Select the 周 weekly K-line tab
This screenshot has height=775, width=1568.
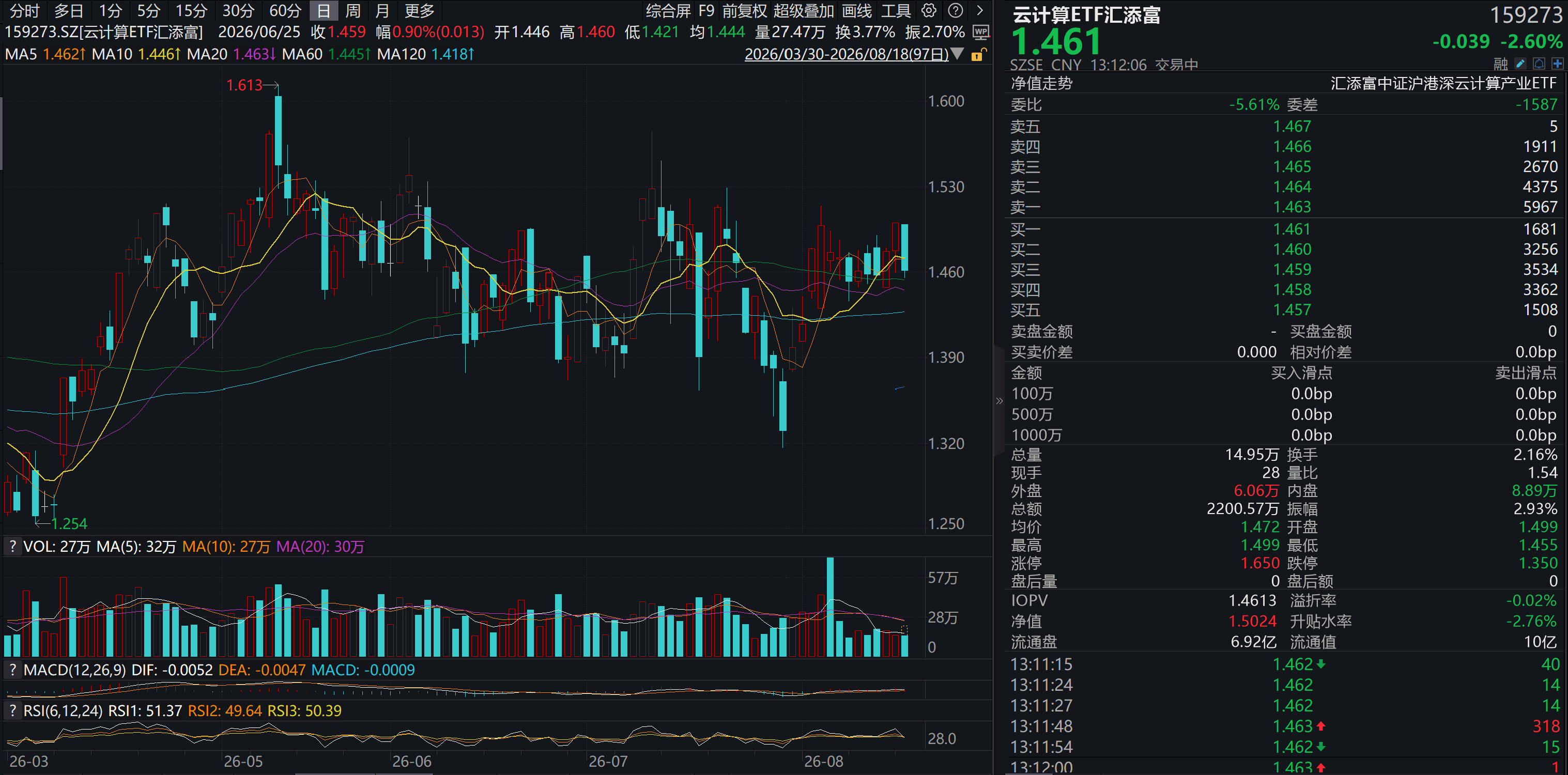353,11
